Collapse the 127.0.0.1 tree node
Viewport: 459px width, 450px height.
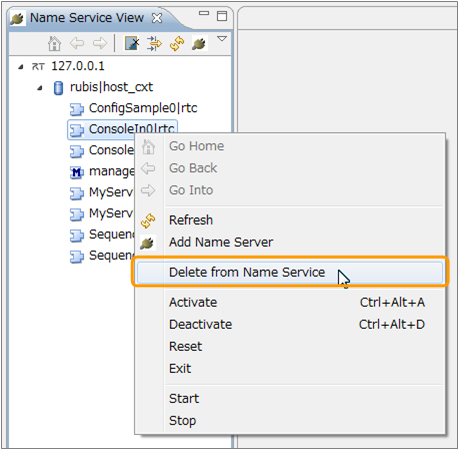click(21, 67)
